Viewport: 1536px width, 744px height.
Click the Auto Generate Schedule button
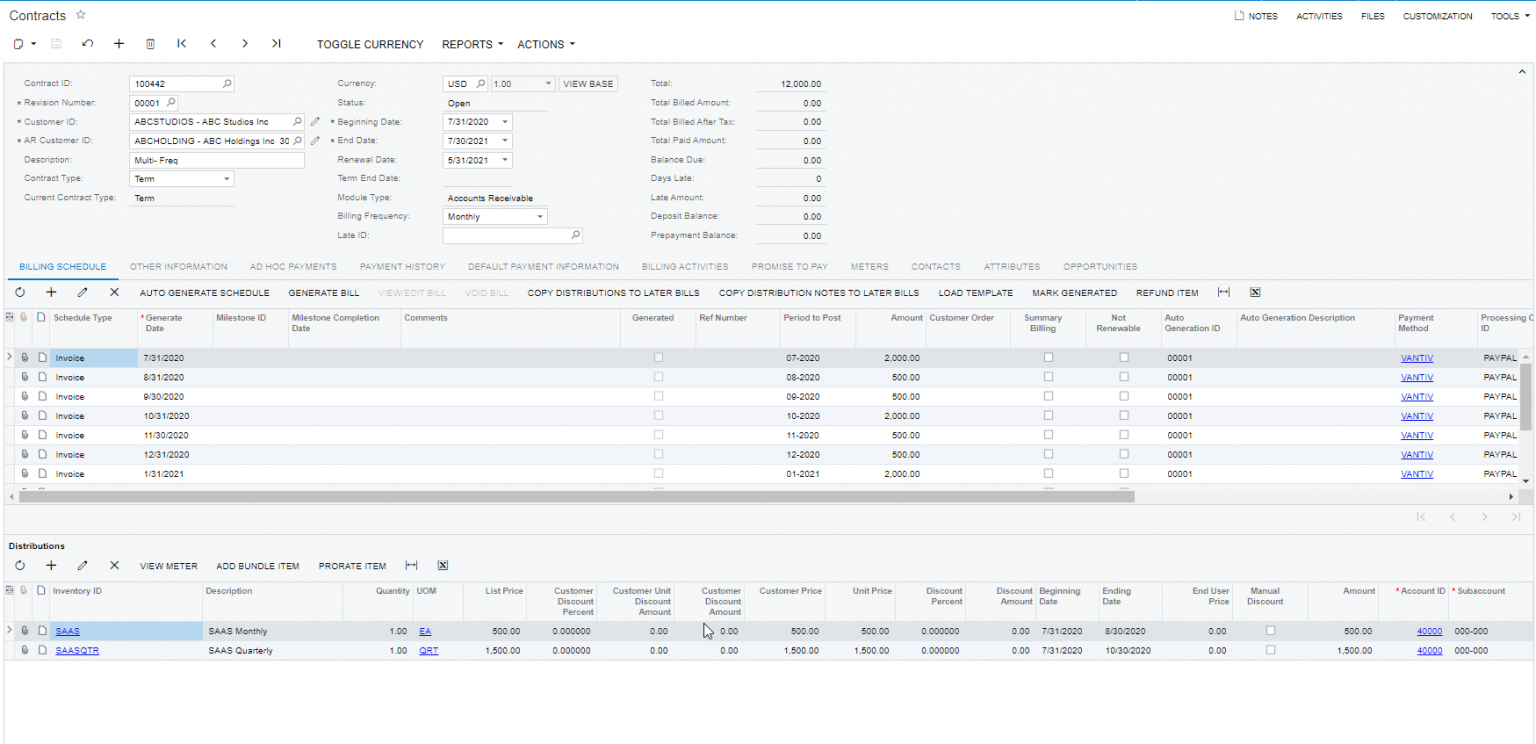click(x=204, y=292)
